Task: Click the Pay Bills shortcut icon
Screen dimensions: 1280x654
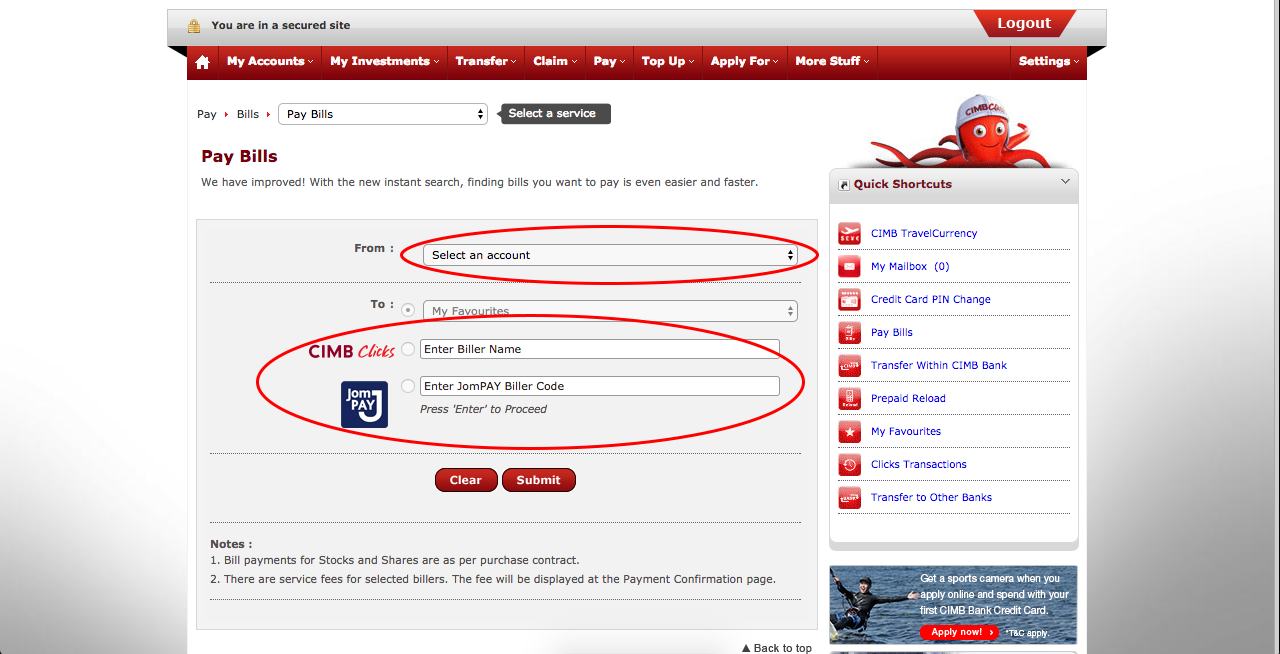Action: point(850,332)
